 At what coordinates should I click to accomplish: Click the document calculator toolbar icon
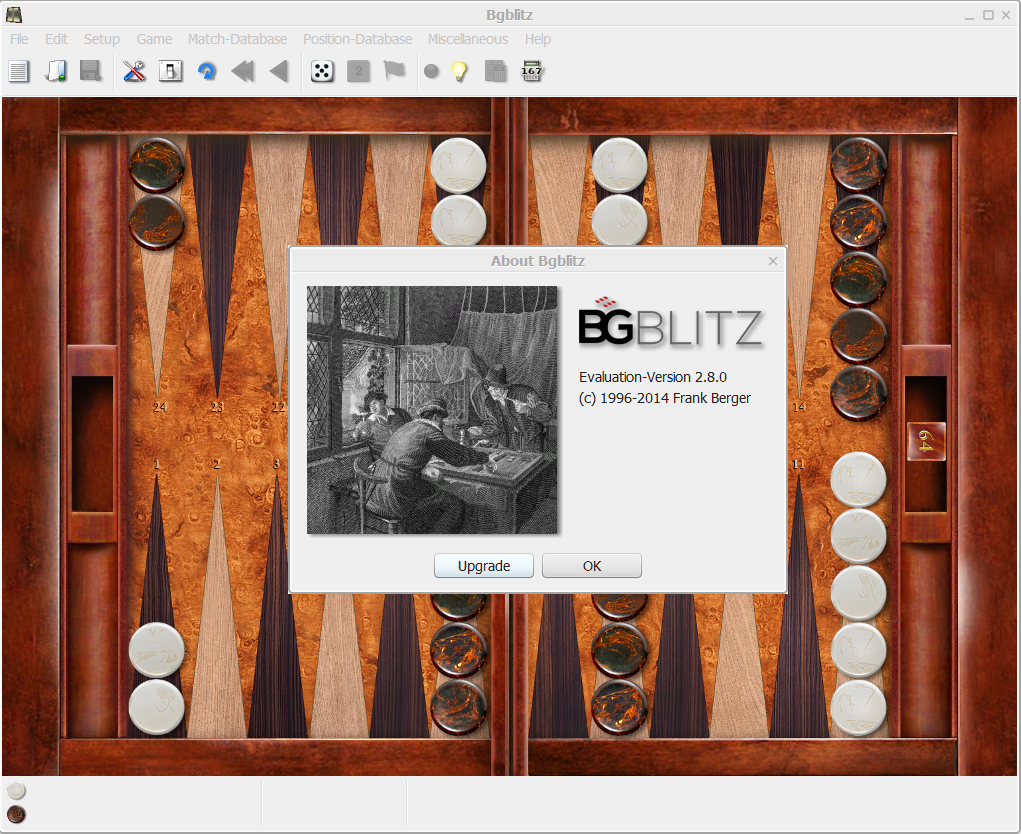coord(496,71)
